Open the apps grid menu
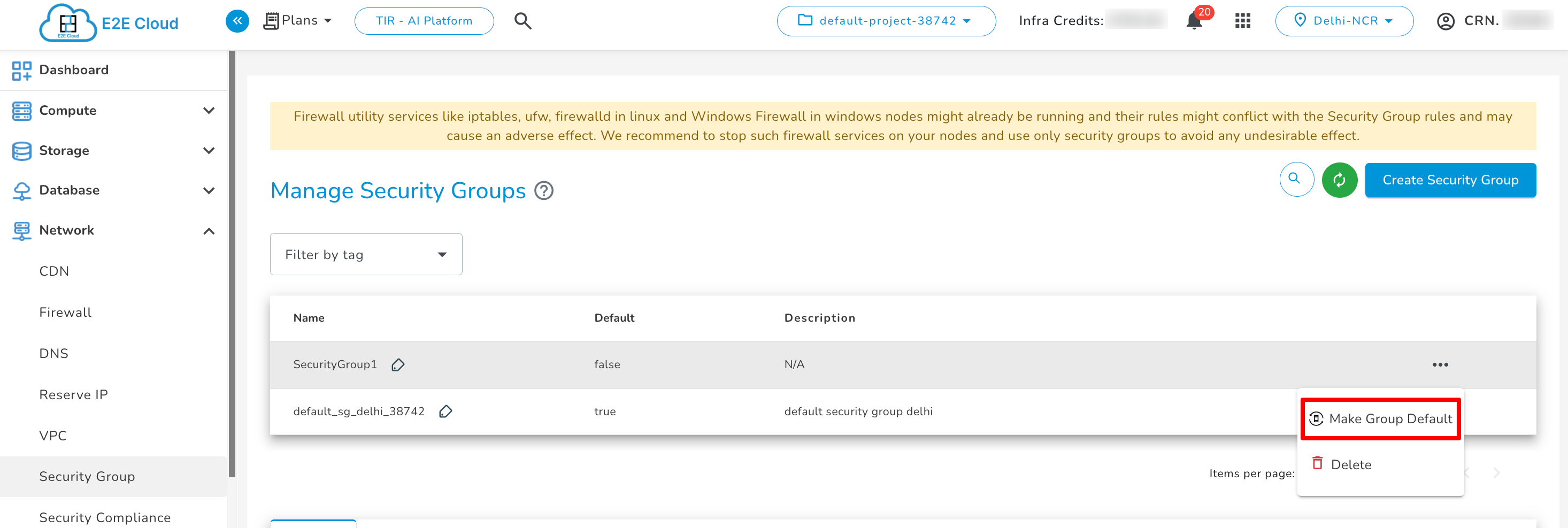Image resolution: width=1568 pixels, height=528 pixels. tap(1242, 21)
